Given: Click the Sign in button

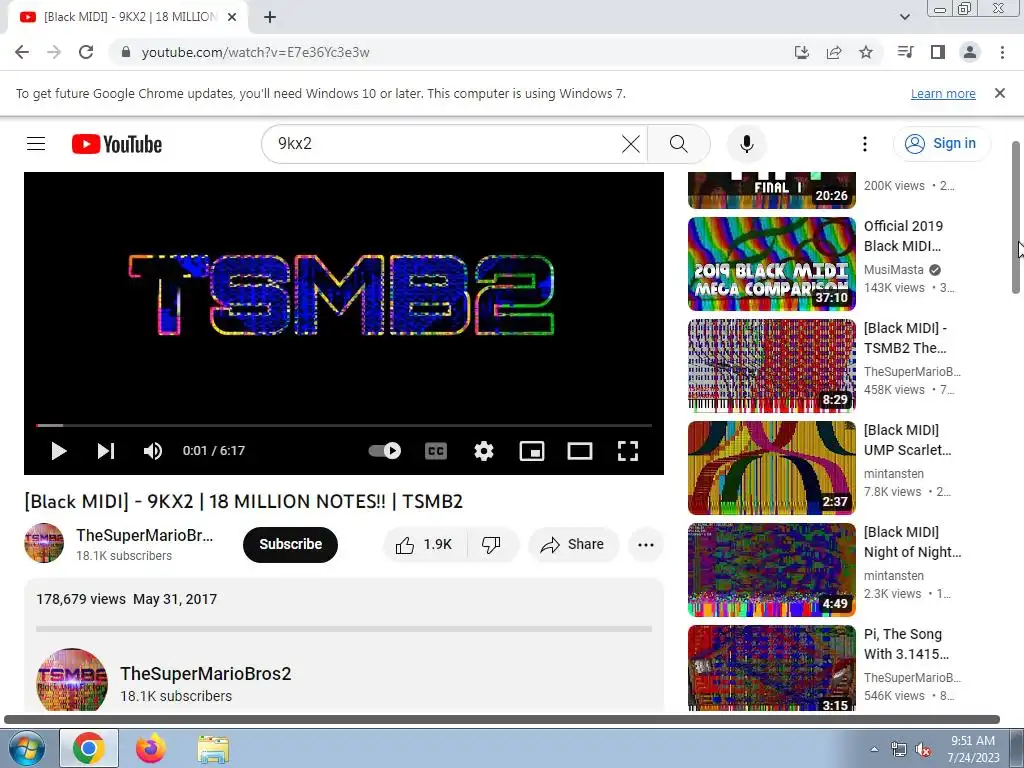Looking at the screenshot, I should pos(941,144).
